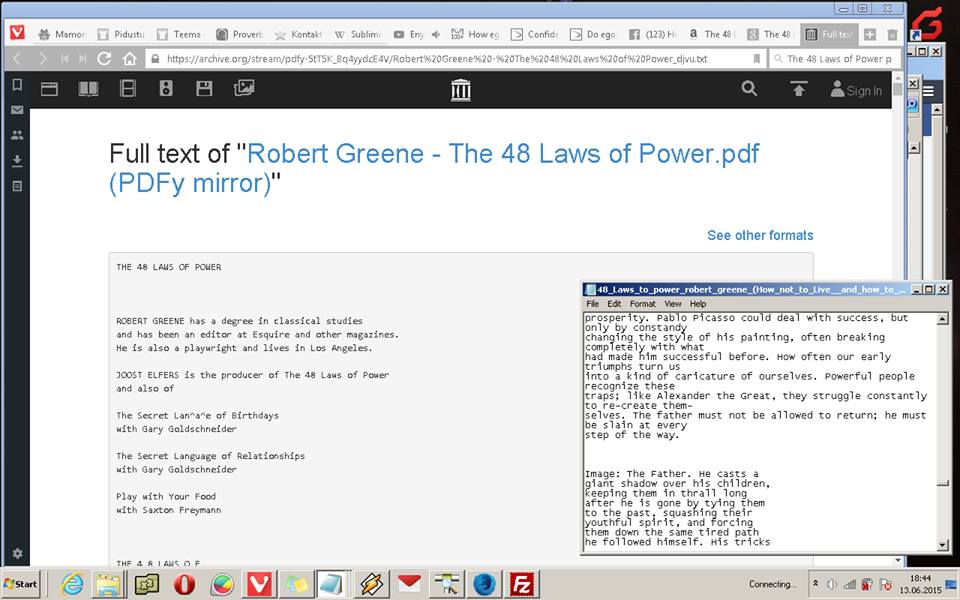Open FileZilla from the taskbar
The image size is (960, 600).
(522, 584)
